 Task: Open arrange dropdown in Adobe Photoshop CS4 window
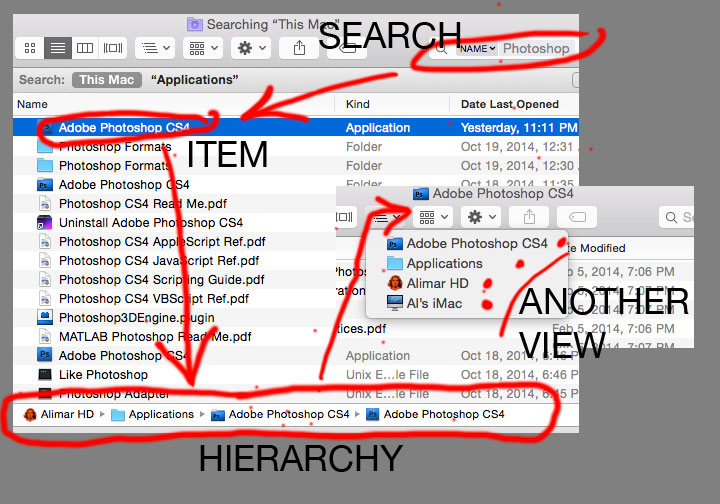tap(387, 217)
